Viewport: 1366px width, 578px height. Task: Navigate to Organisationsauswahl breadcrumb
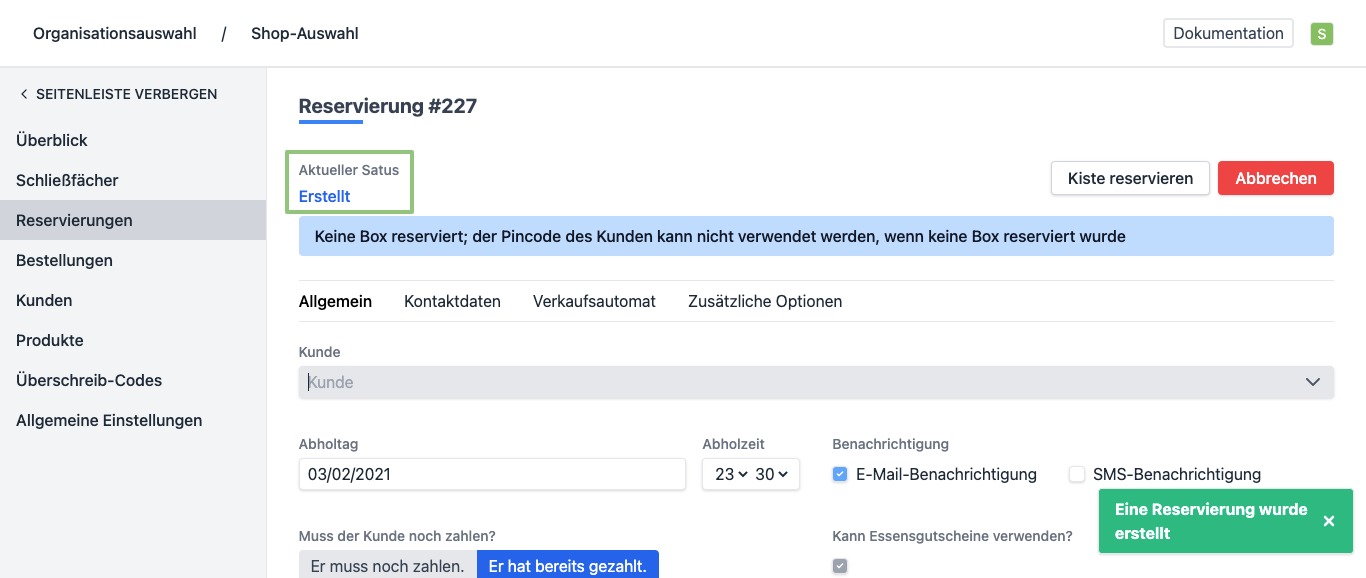click(x=114, y=33)
